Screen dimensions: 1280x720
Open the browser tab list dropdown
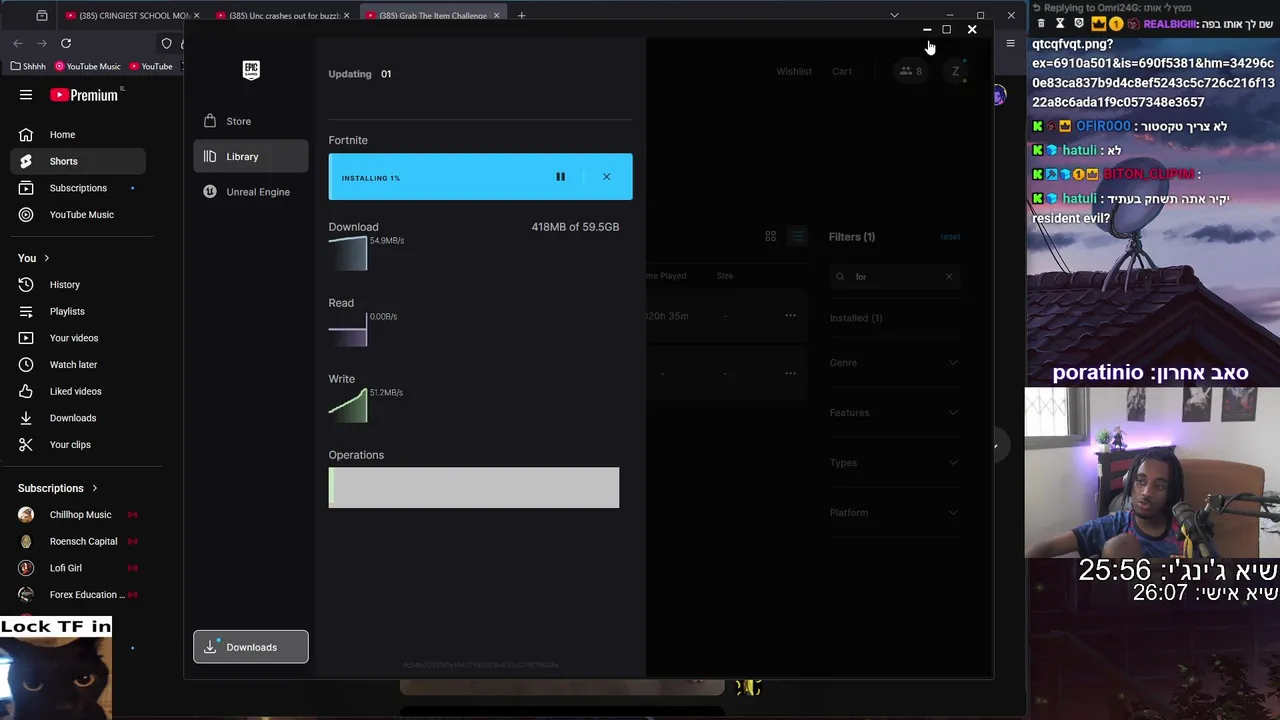(x=894, y=16)
